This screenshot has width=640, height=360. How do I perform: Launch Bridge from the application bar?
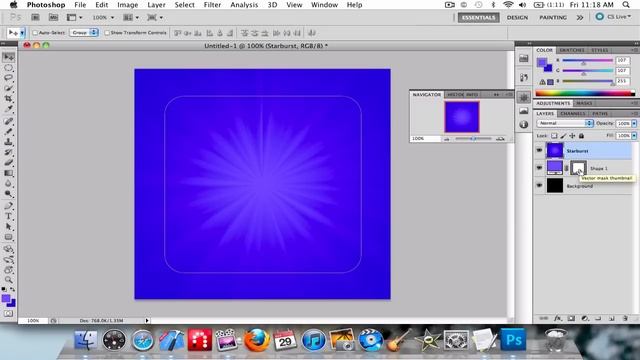(x=36, y=17)
